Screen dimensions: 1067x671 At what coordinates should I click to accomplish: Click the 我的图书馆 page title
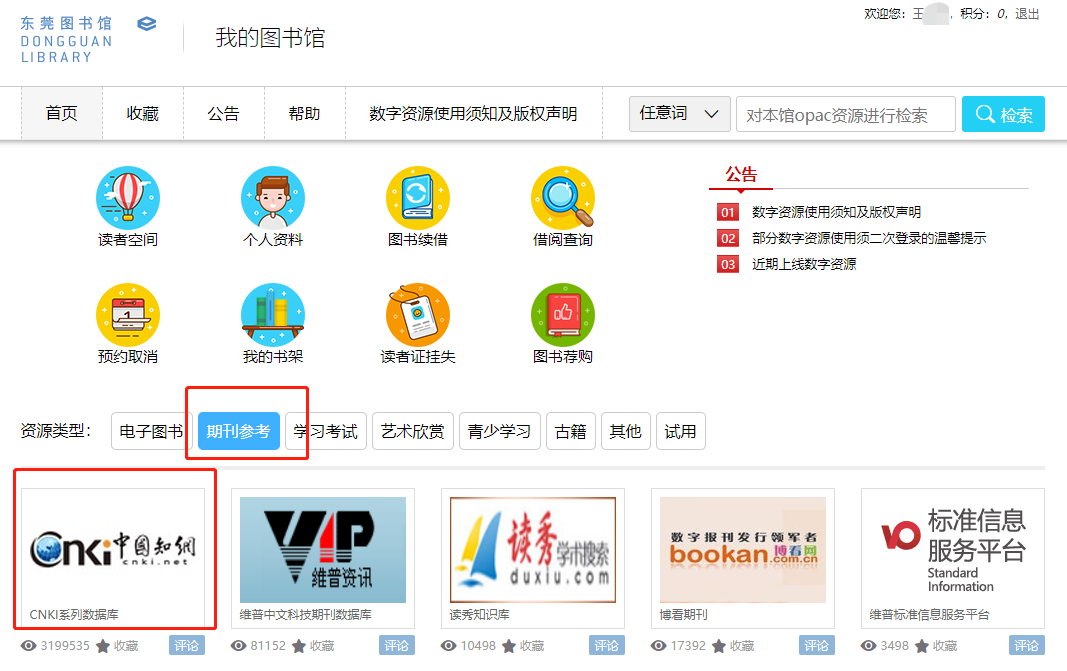[x=270, y=38]
